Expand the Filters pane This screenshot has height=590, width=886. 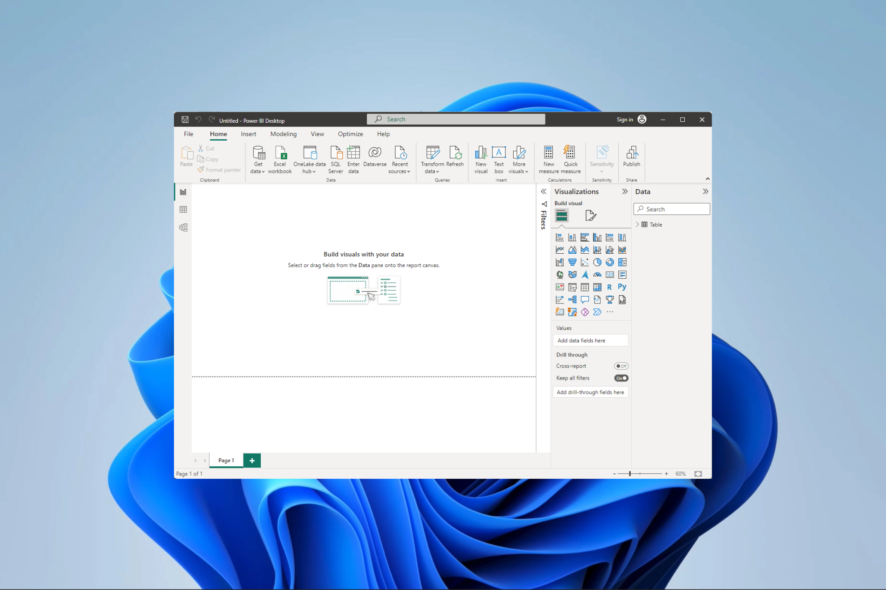544,192
